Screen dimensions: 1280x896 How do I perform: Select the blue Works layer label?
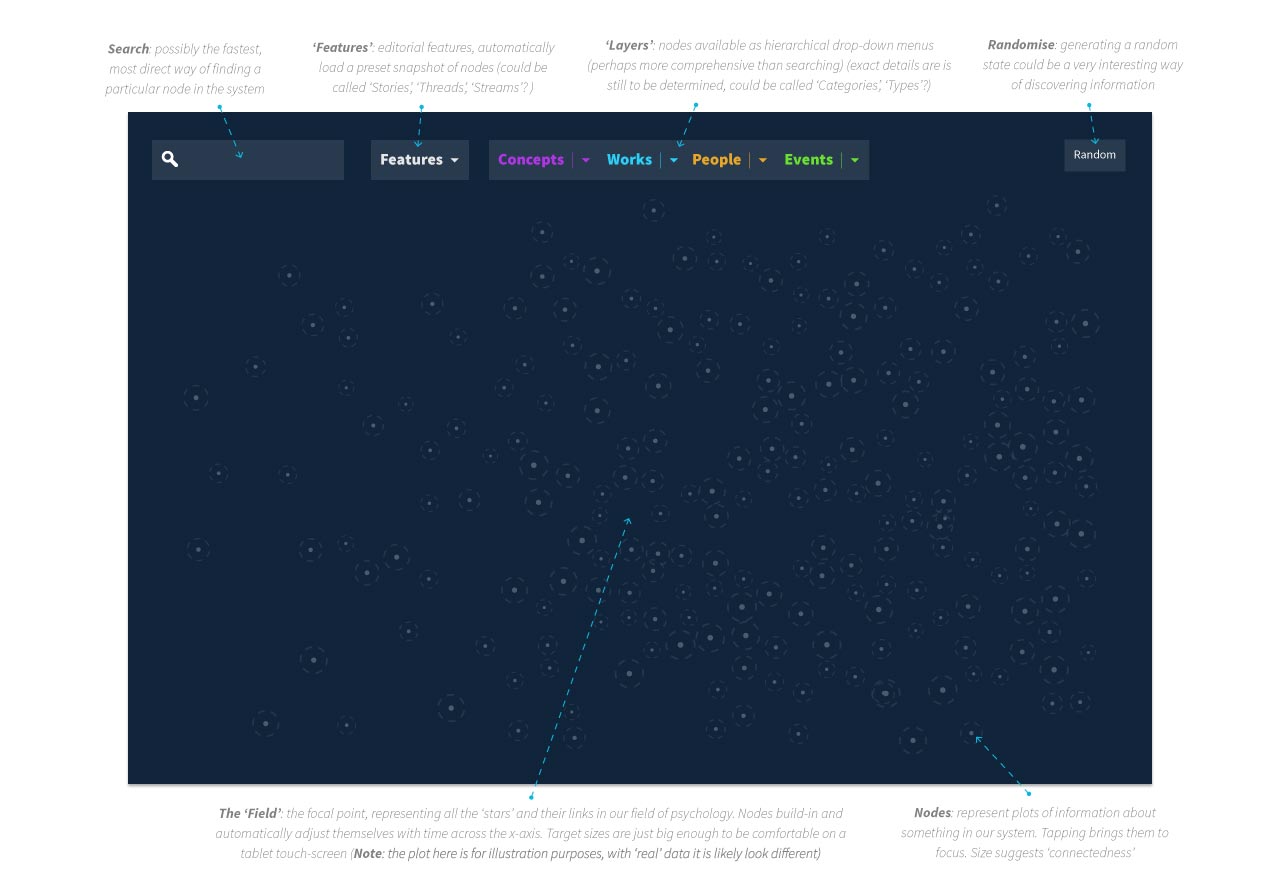[629, 160]
